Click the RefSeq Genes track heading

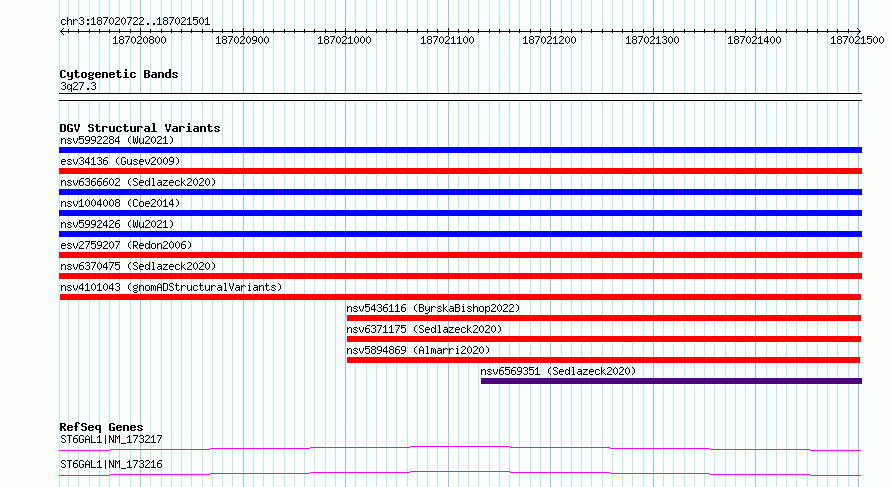click(x=101, y=427)
